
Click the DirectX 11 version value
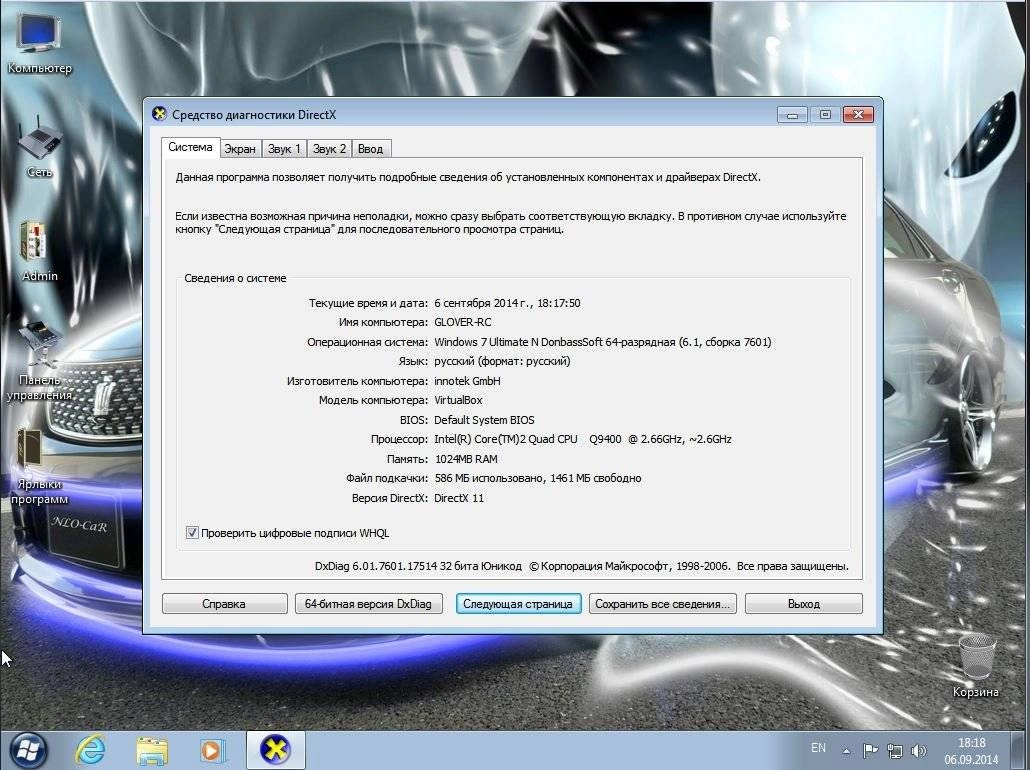click(x=459, y=498)
